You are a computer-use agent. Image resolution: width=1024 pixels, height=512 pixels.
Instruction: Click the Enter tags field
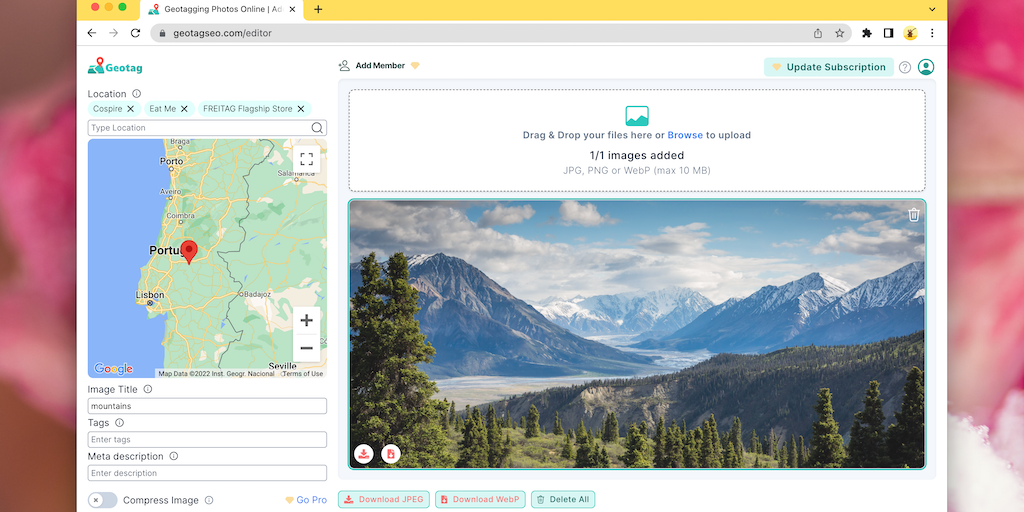(207, 440)
